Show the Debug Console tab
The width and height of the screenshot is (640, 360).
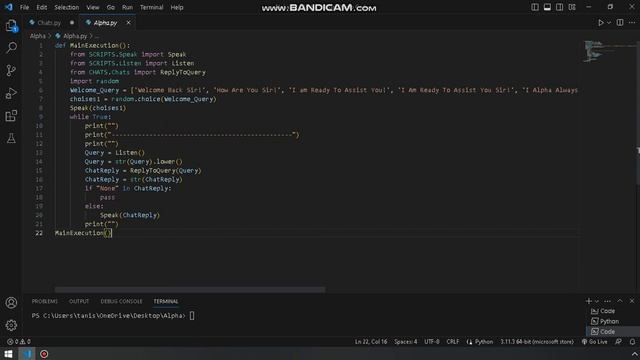click(x=121, y=301)
